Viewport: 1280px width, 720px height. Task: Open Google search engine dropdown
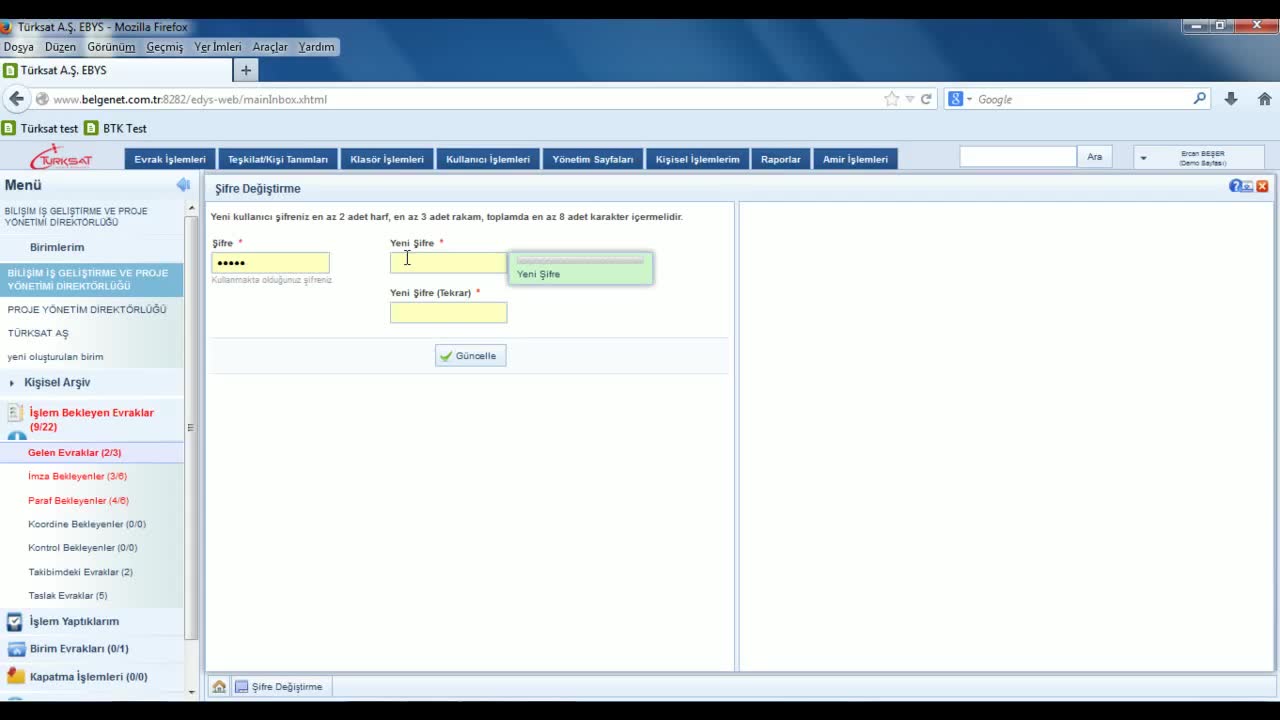tap(960, 99)
